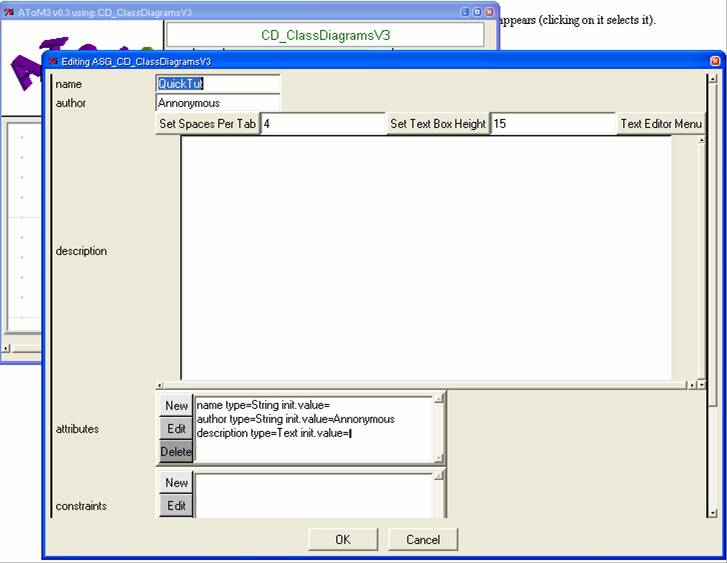Click the Cancel button
This screenshot has height=563, width=727.
[x=423, y=540]
